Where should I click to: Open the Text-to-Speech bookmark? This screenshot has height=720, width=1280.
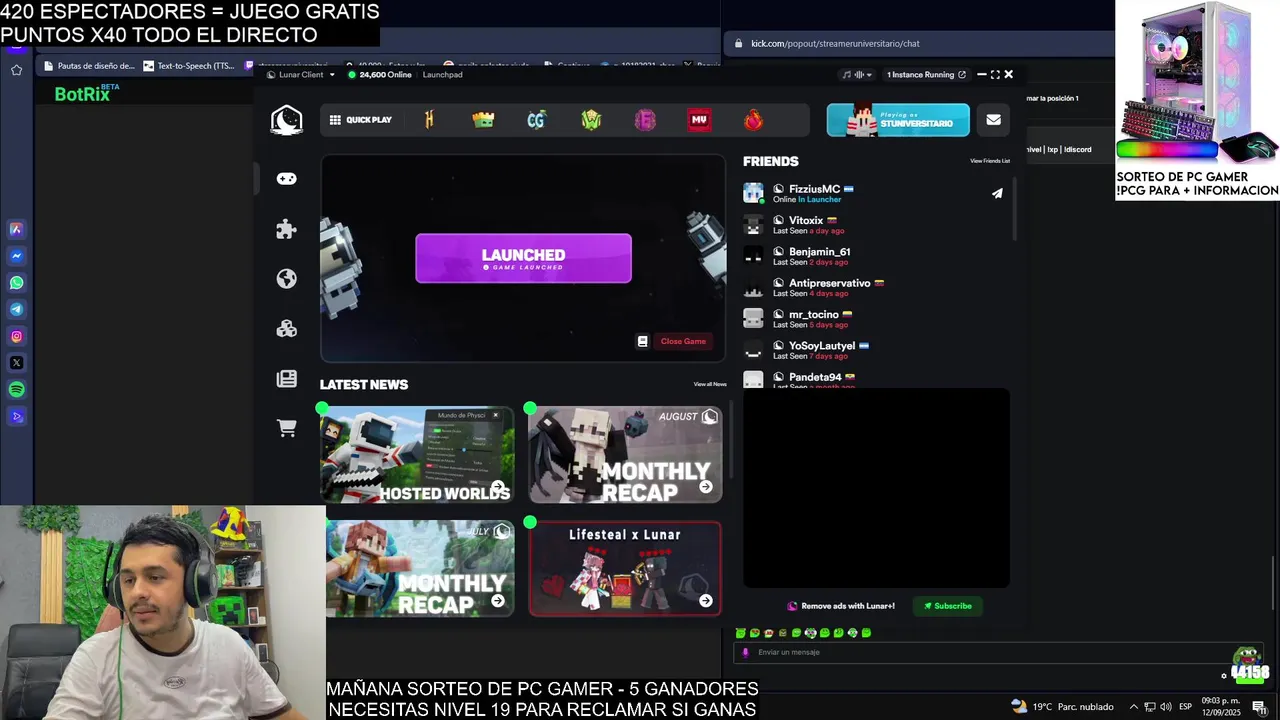point(189,66)
